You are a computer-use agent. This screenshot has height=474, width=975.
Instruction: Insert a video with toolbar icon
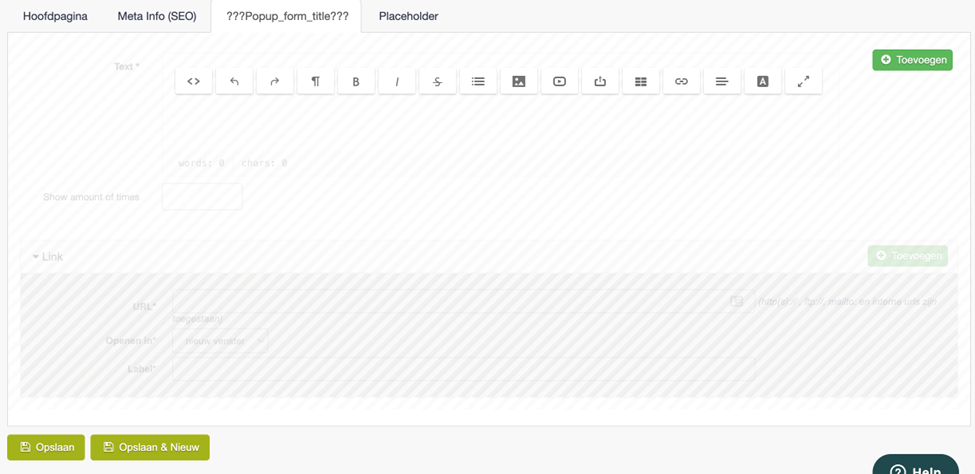560,81
